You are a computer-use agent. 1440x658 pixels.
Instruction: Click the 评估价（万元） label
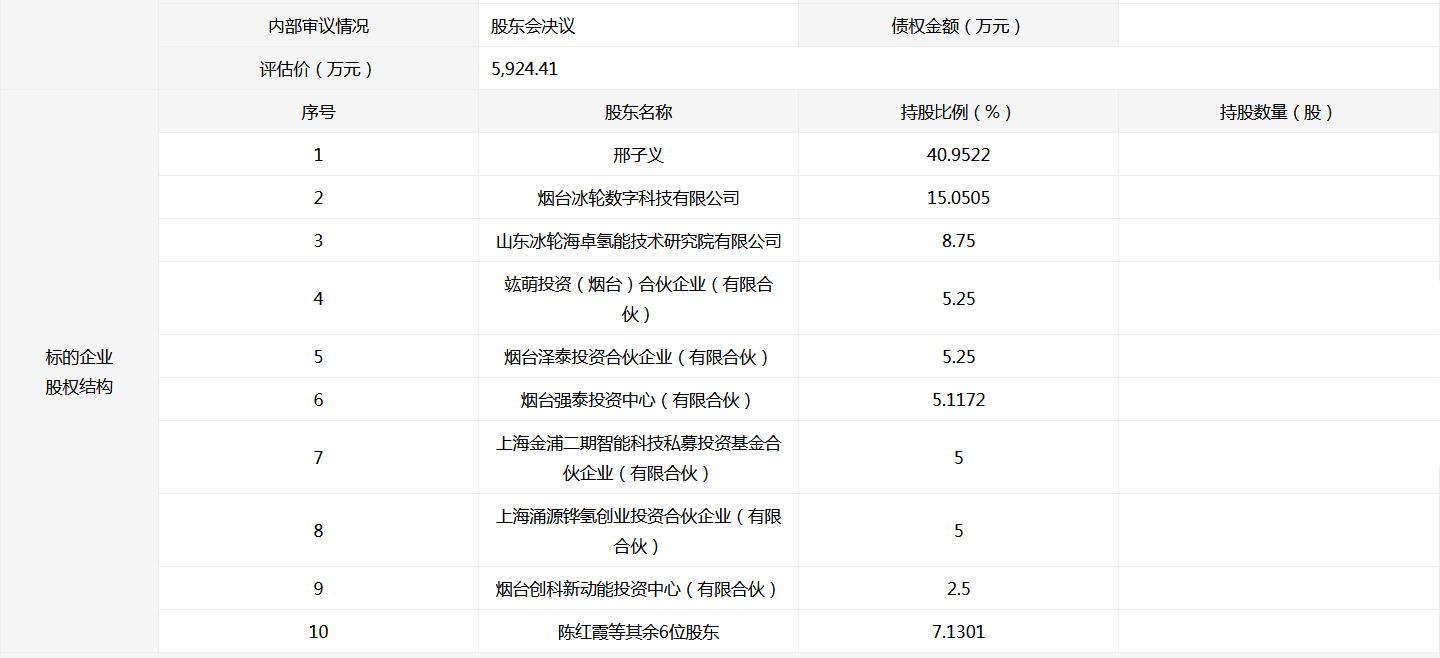318,69
